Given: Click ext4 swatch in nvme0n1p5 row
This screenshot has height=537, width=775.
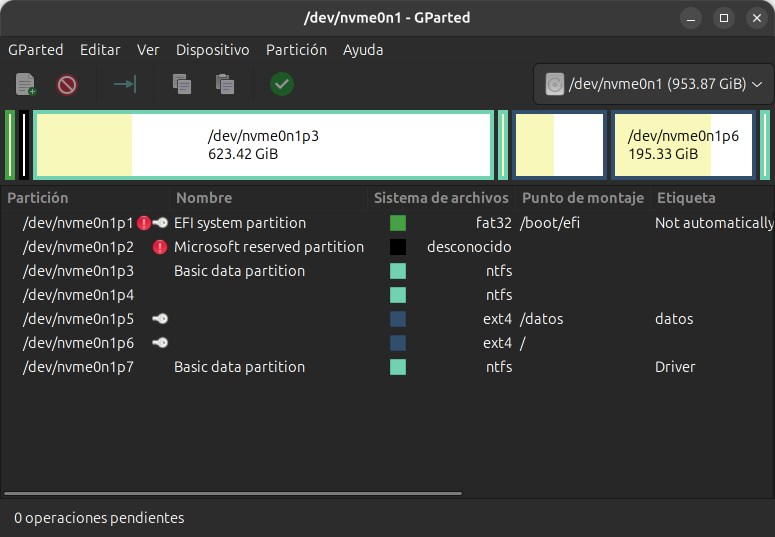Looking at the screenshot, I should tap(398, 319).
